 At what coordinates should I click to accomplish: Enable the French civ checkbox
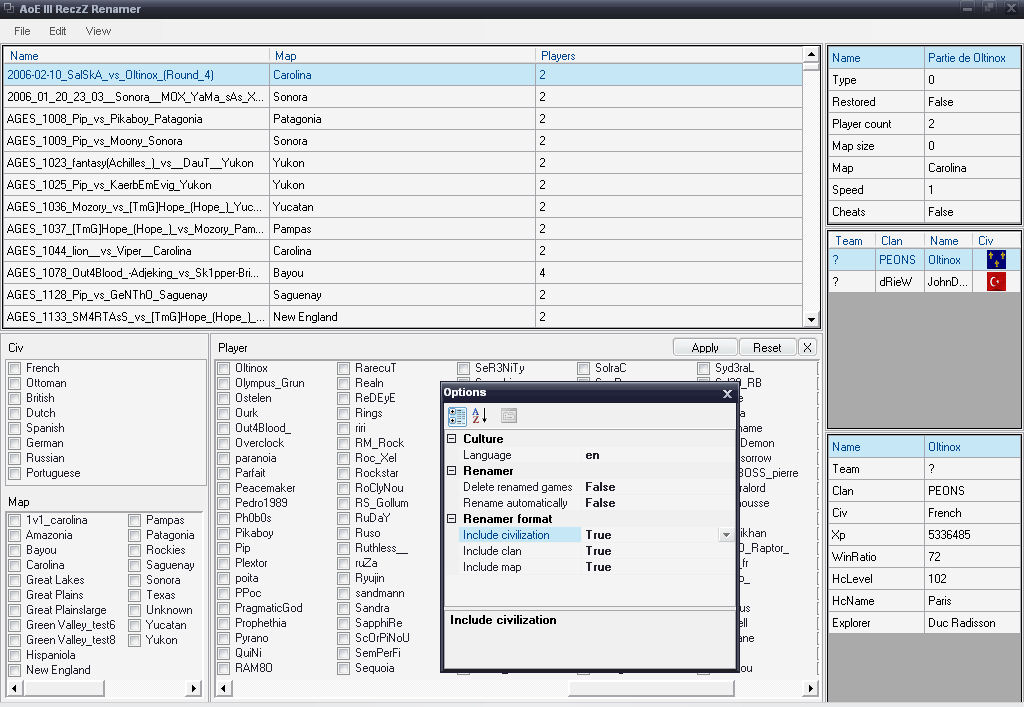[15, 368]
